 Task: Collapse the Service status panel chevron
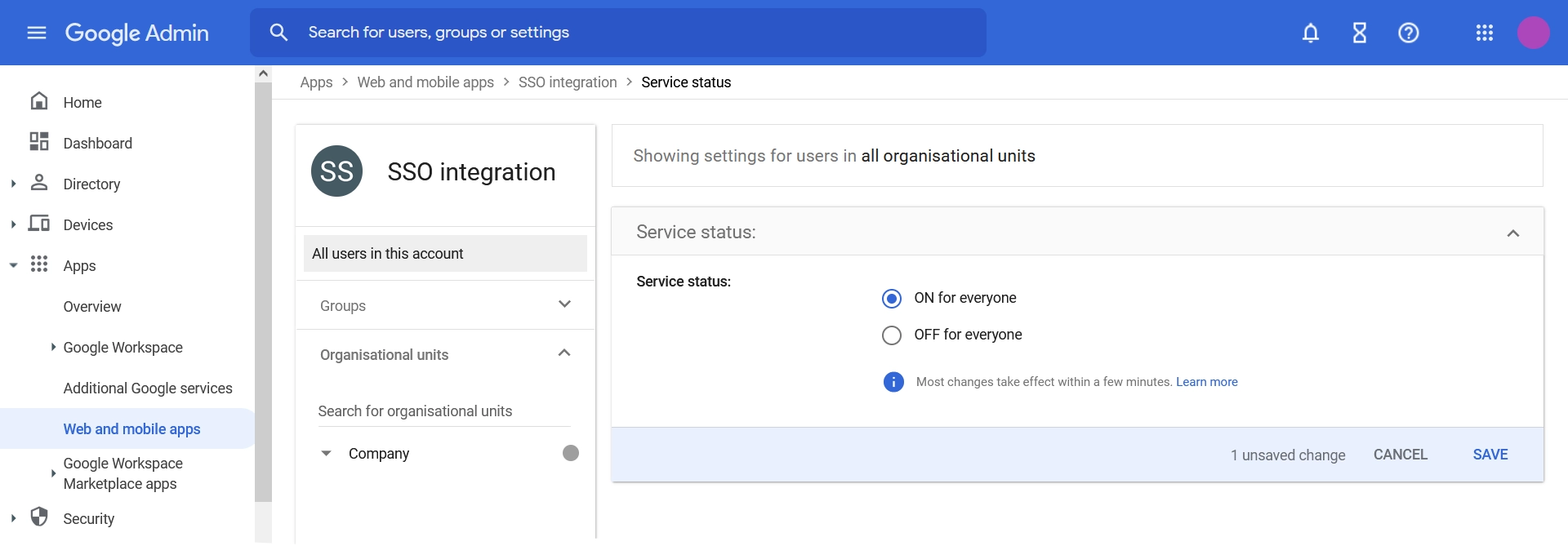pyautogui.click(x=1513, y=233)
